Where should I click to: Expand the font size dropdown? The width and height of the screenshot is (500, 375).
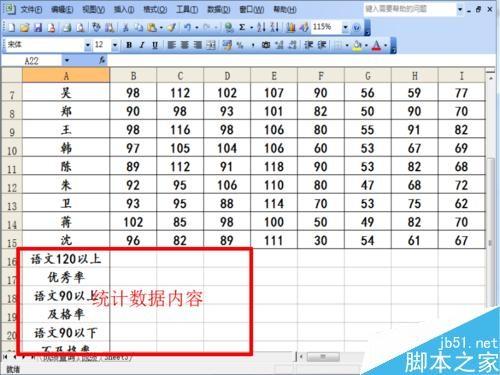coord(115,45)
